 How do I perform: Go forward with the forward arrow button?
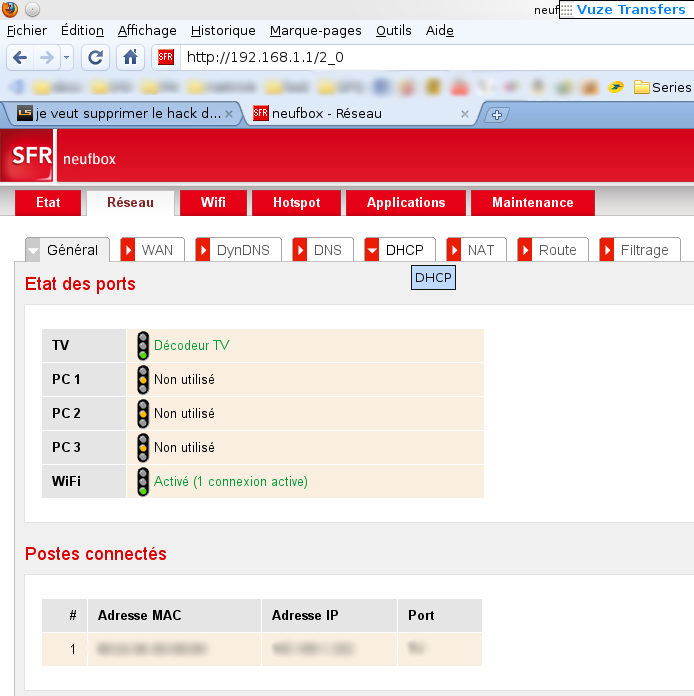[x=47, y=57]
